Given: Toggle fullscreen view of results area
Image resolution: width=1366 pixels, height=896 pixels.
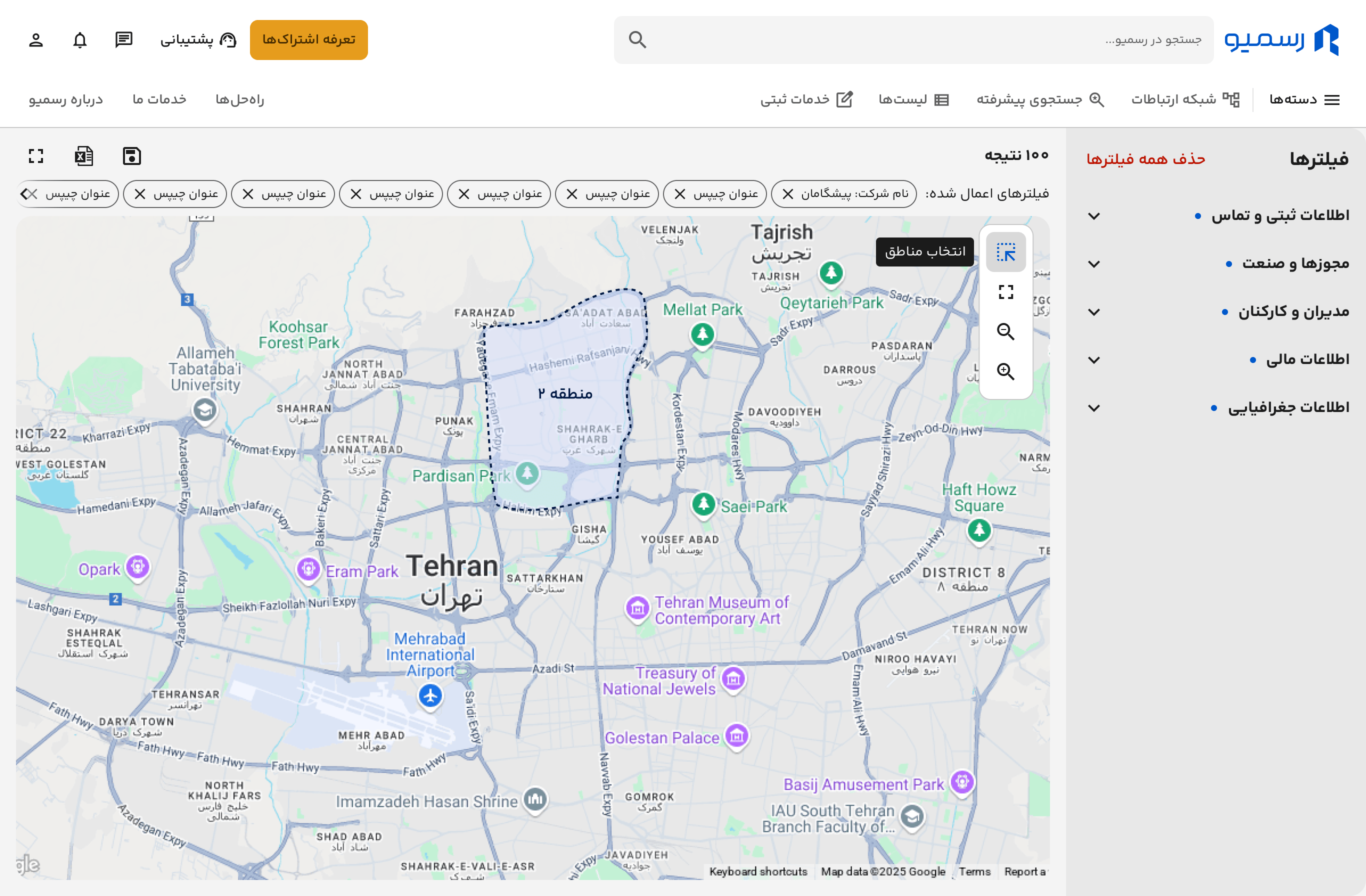Looking at the screenshot, I should coord(36,156).
